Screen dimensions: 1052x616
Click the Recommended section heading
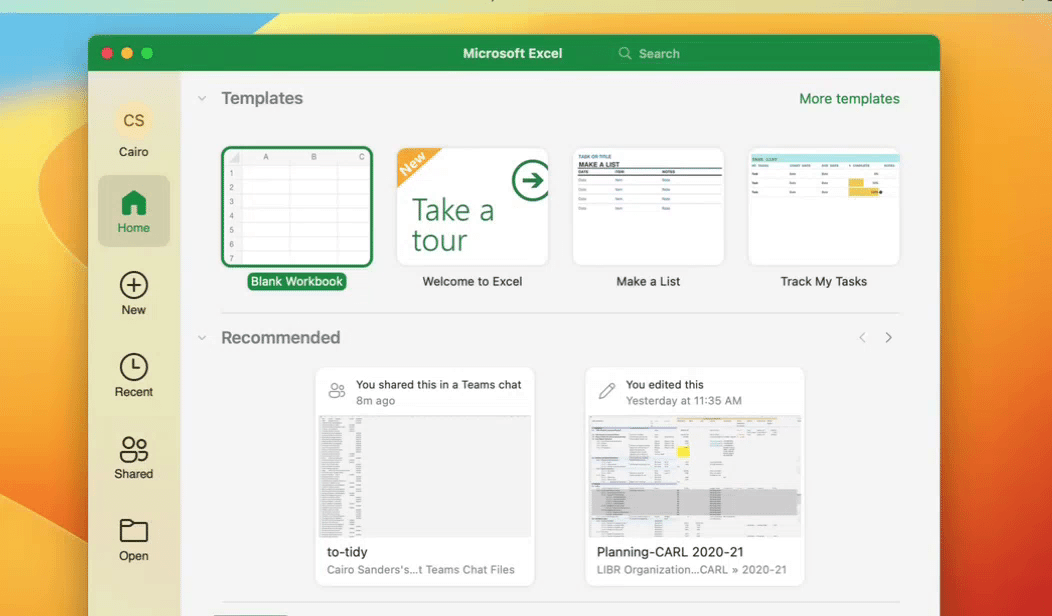click(280, 338)
